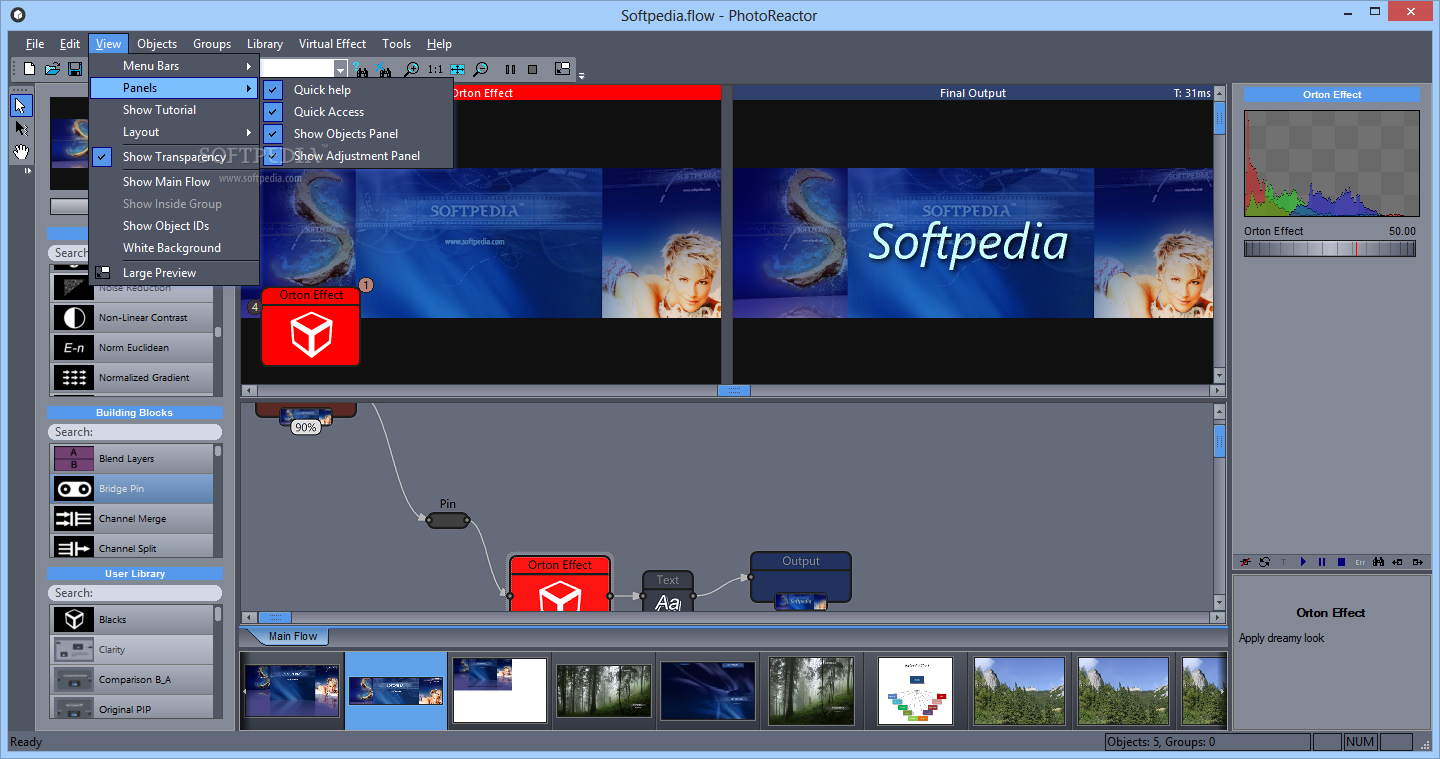The height and width of the screenshot is (759, 1440).
Task: Select the Bridge Pin building block
Action: [132, 489]
